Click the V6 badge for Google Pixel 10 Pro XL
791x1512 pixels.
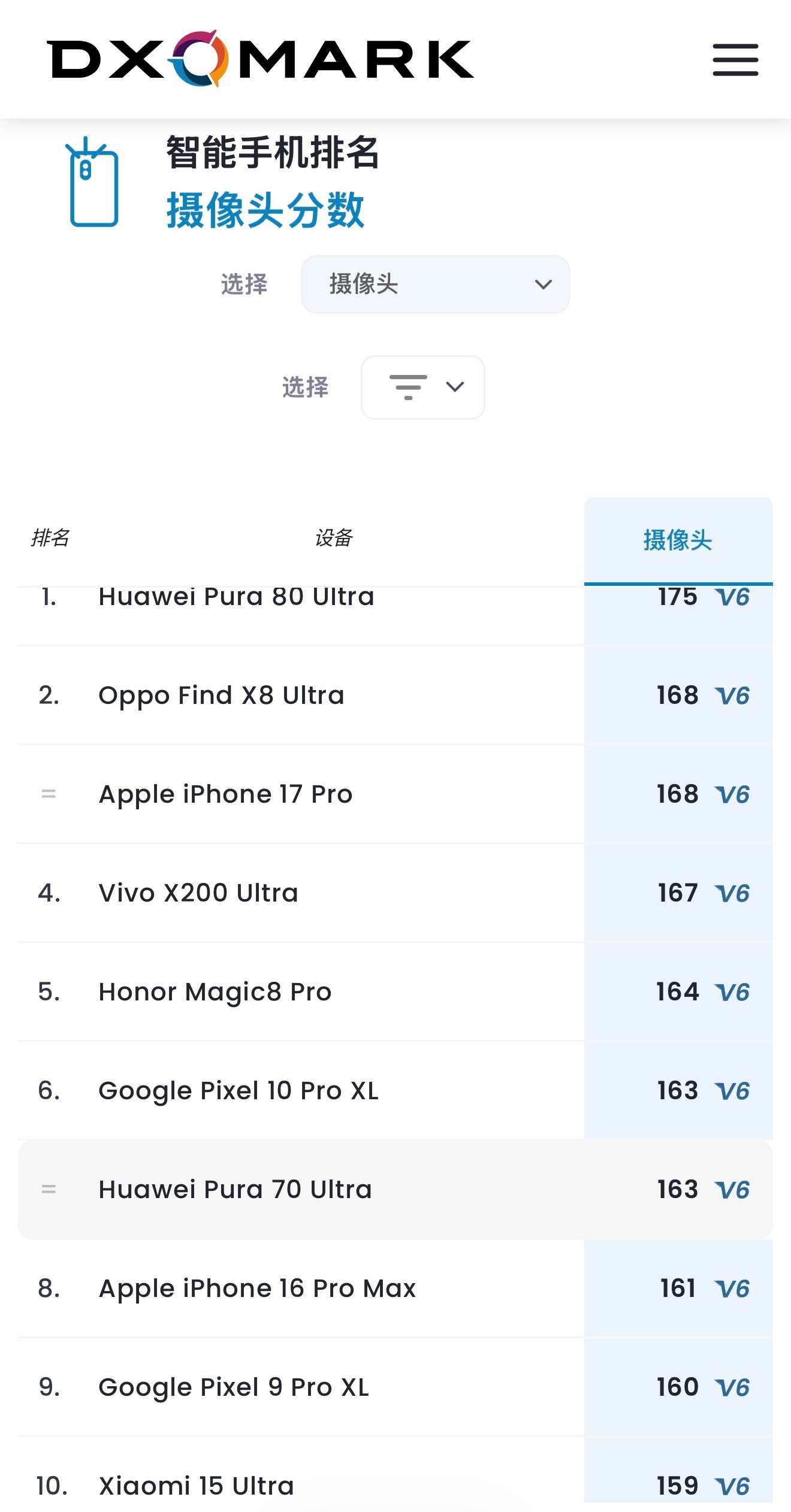(x=732, y=1090)
